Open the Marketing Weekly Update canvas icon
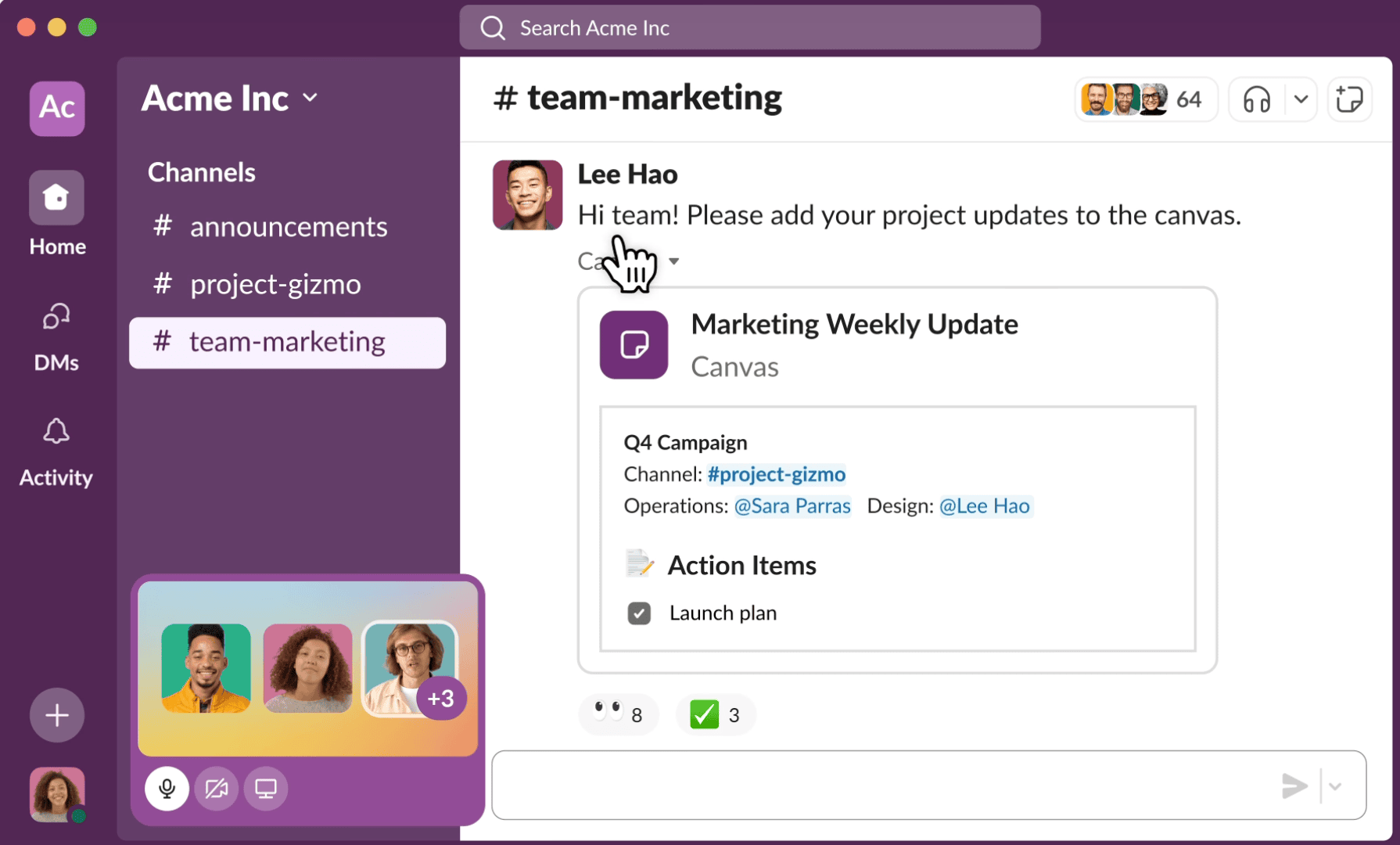The width and height of the screenshot is (1400, 845). click(634, 344)
